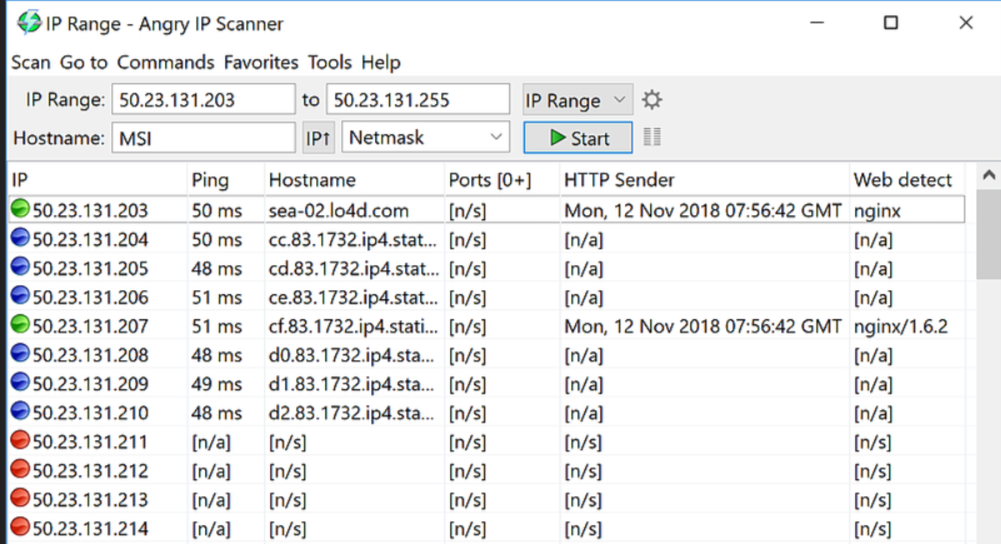Select hostname d1.83.1732.ip4.sta...
Image resolution: width=1001 pixels, height=544 pixels.
coord(351,384)
